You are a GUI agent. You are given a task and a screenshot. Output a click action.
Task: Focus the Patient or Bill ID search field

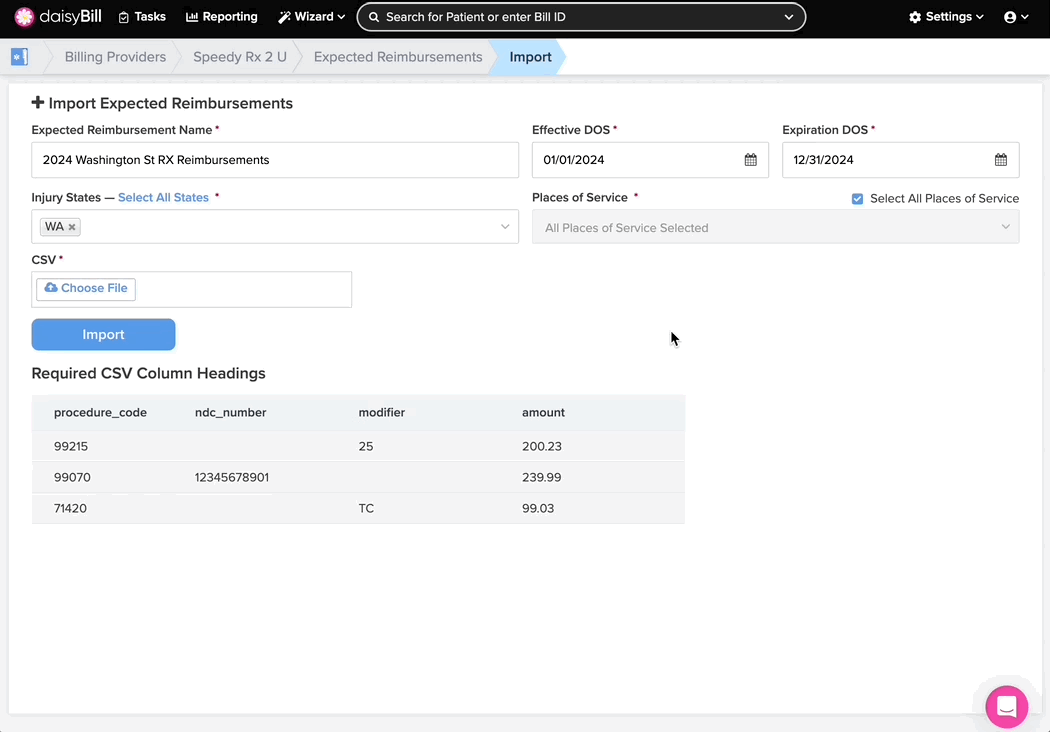pos(580,17)
